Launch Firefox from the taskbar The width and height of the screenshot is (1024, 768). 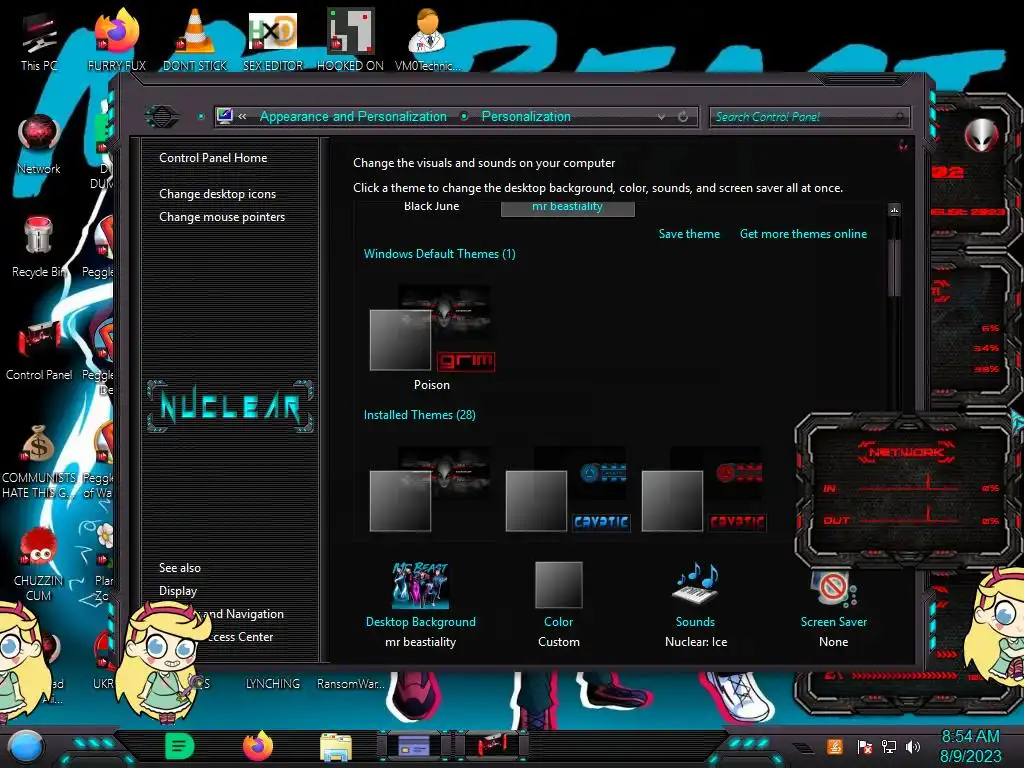tap(258, 746)
